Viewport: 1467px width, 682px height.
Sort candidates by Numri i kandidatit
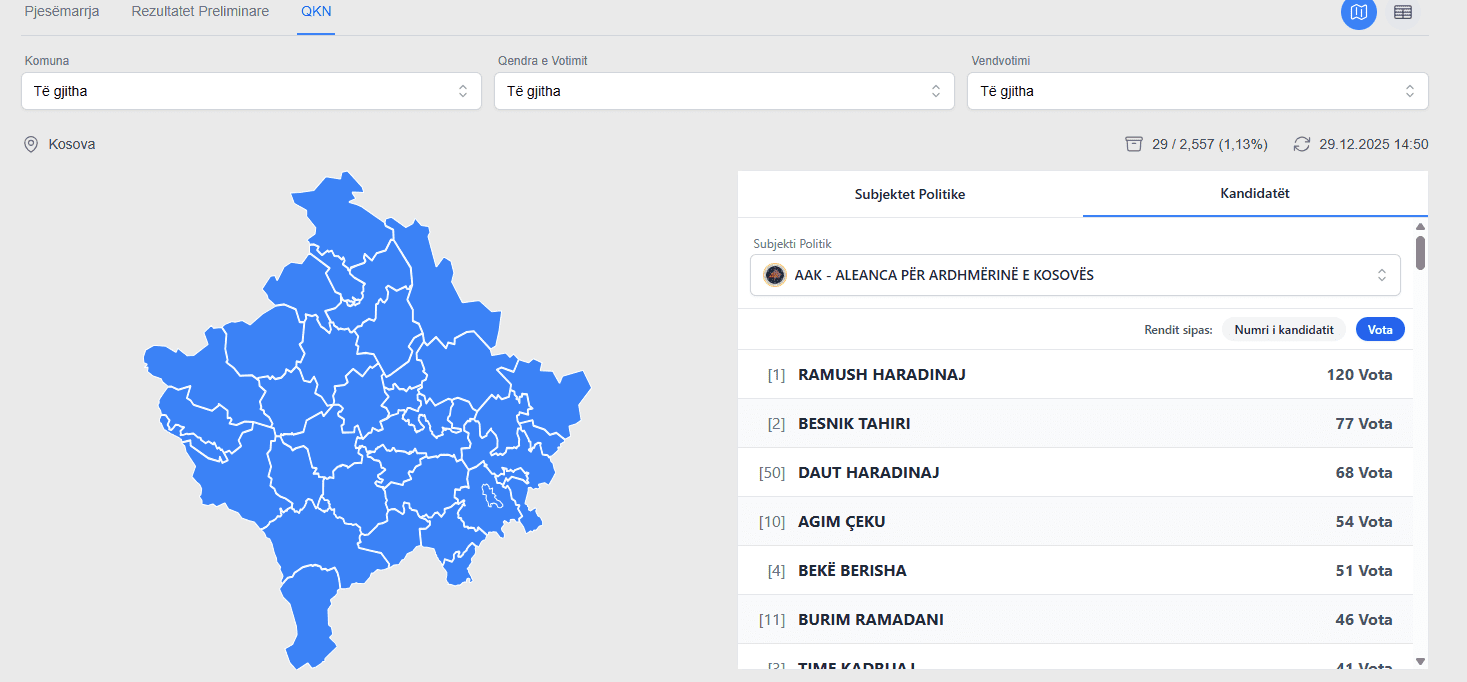[x=1283, y=329]
